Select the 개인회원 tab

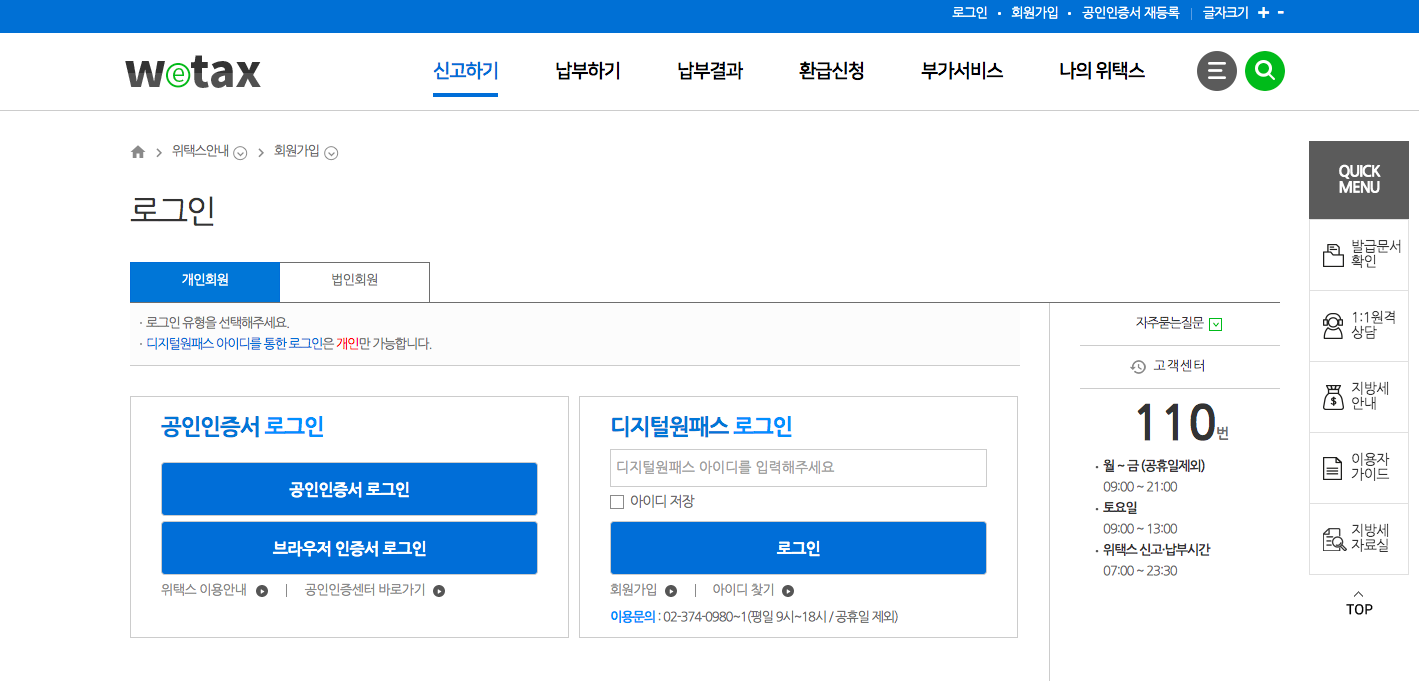coord(205,281)
